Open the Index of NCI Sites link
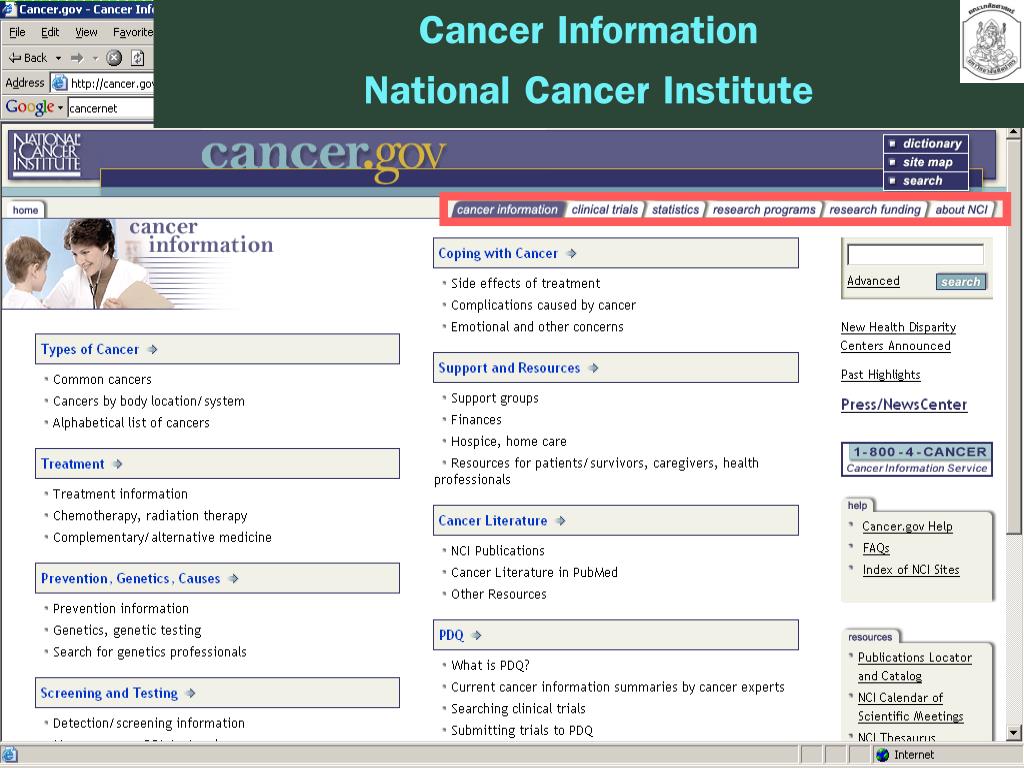Image resolution: width=1024 pixels, height=768 pixels. [x=911, y=569]
